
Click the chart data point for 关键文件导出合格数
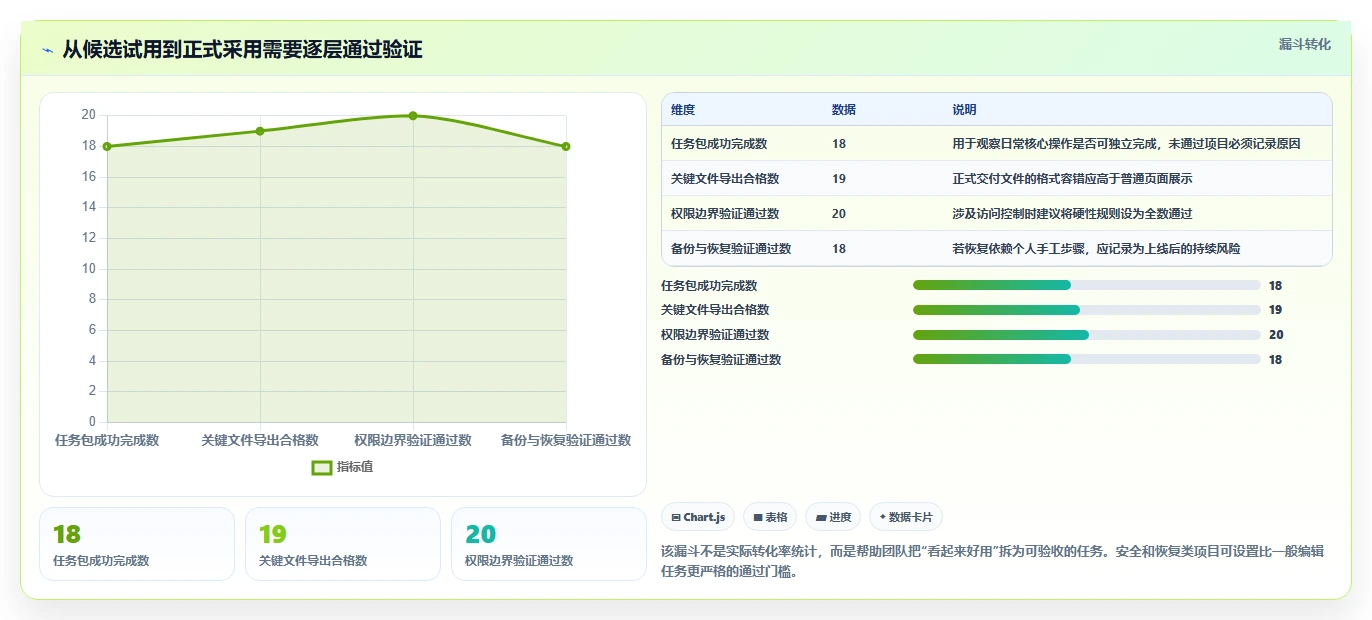coord(260,131)
